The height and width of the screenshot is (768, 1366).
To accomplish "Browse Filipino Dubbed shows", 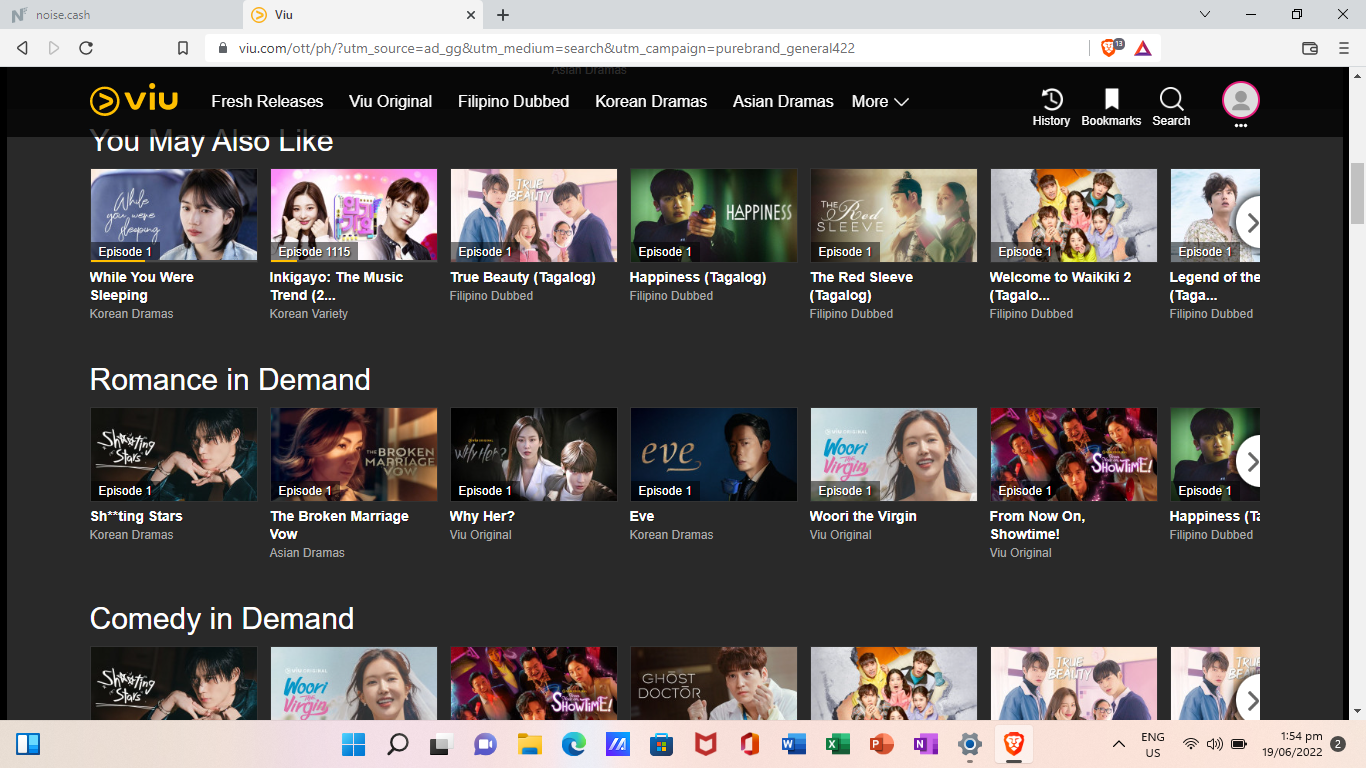I will pos(514,101).
